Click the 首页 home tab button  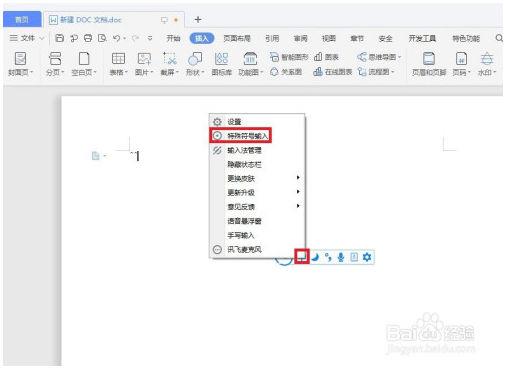pyautogui.click(x=22, y=19)
